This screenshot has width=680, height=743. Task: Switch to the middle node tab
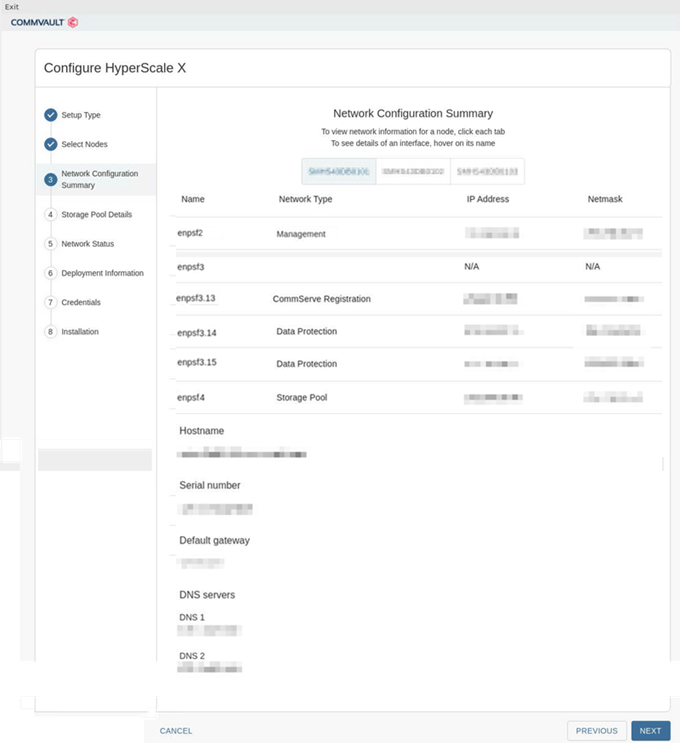point(413,171)
